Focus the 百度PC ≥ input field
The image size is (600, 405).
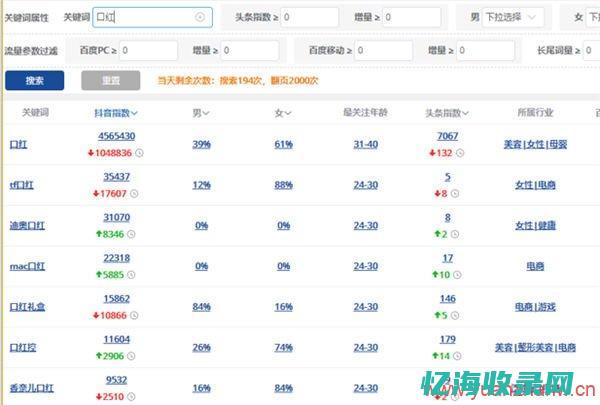148,51
